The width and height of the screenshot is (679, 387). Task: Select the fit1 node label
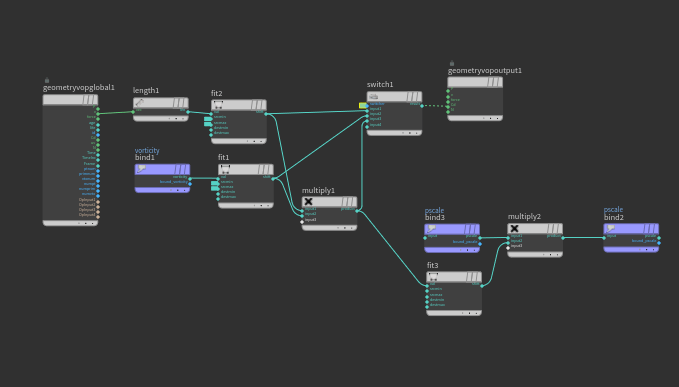[223, 157]
